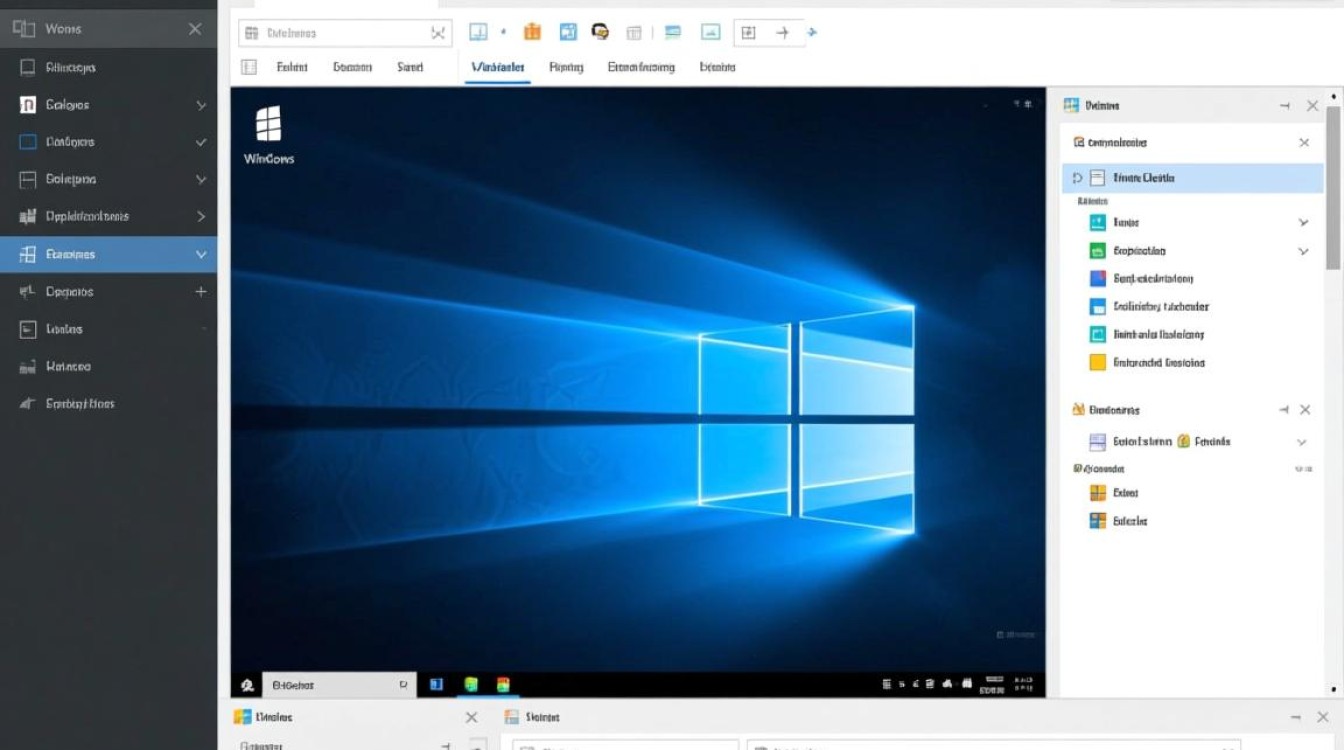Select the underlined active tab above the desktop view
1344x750 pixels.
[497, 67]
